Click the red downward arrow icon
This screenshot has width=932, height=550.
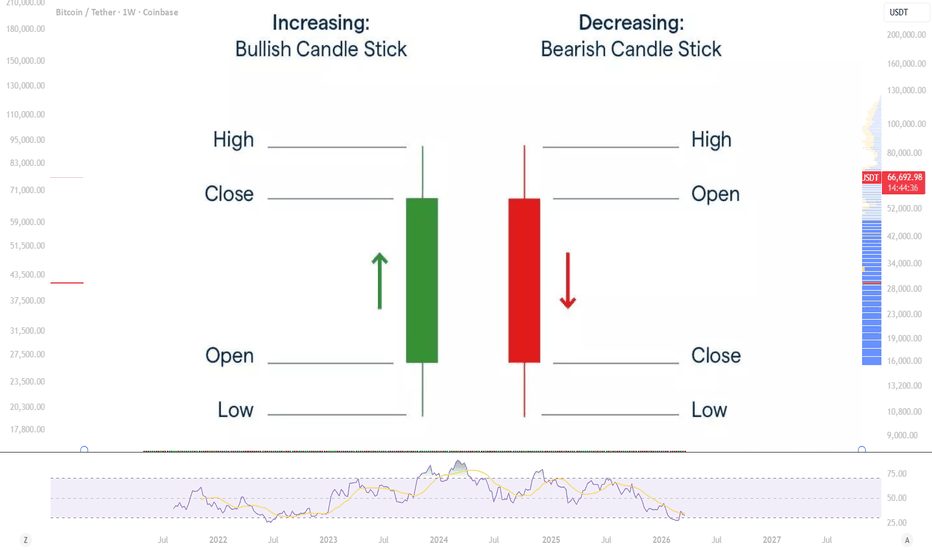coord(567,280)
